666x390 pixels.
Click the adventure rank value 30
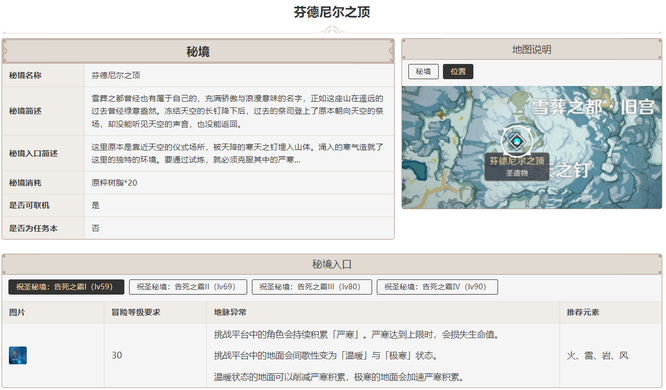[x=117, y=355]
